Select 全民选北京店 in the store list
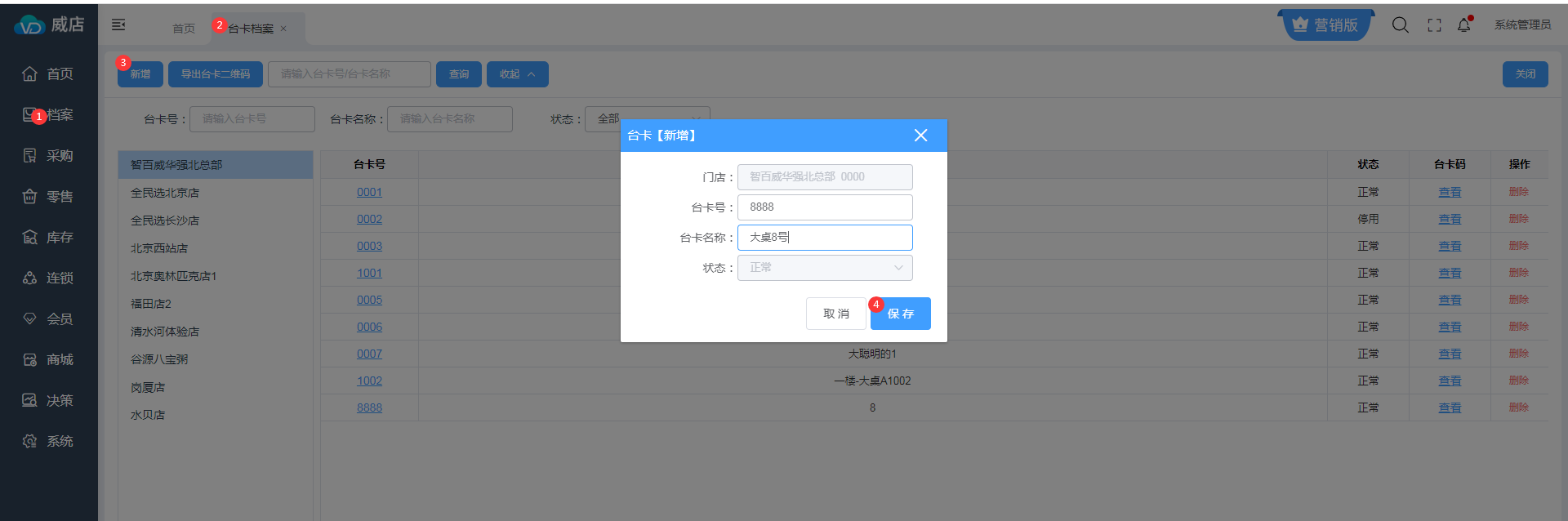This screenshot has width=1568, height=521. (x=165, y=193)
